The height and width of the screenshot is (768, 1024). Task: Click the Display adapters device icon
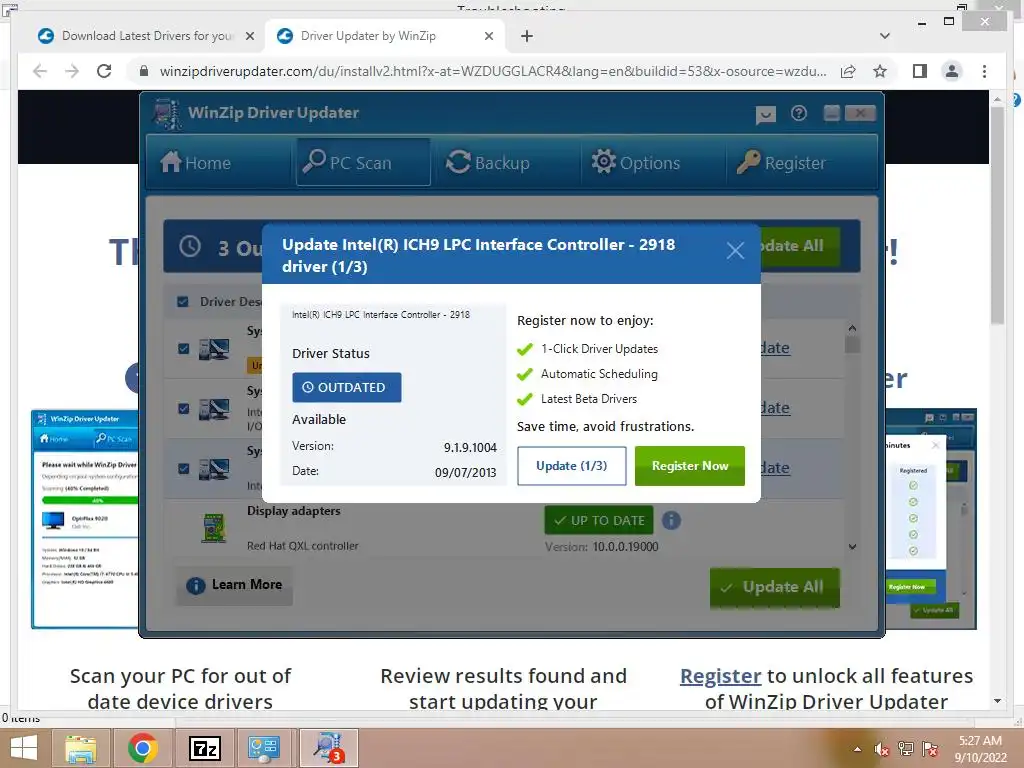(215, 528)
